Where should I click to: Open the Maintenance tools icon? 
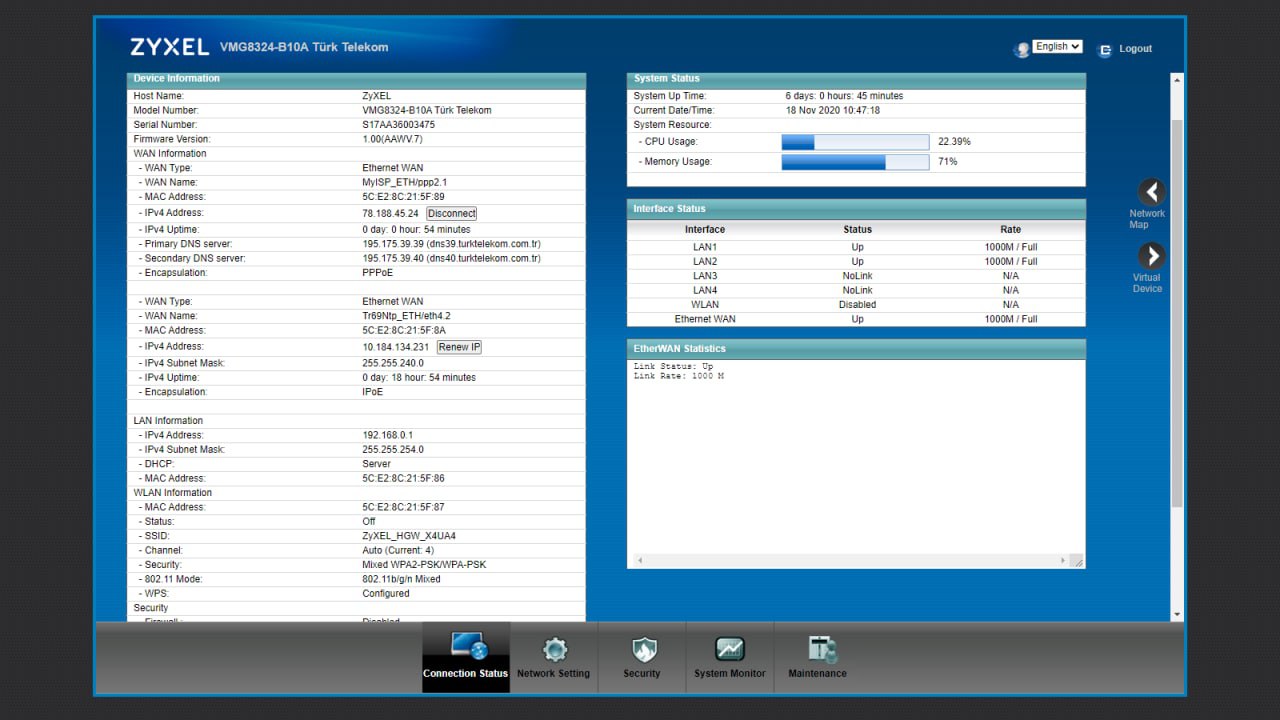click(822, 649)
